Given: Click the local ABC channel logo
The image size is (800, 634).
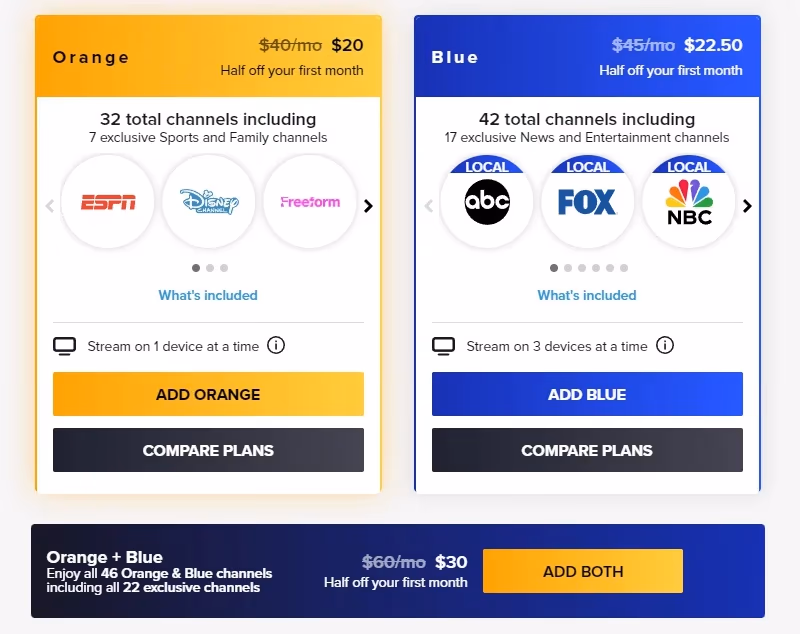Looking at the screenshot, I should [487, 202].
